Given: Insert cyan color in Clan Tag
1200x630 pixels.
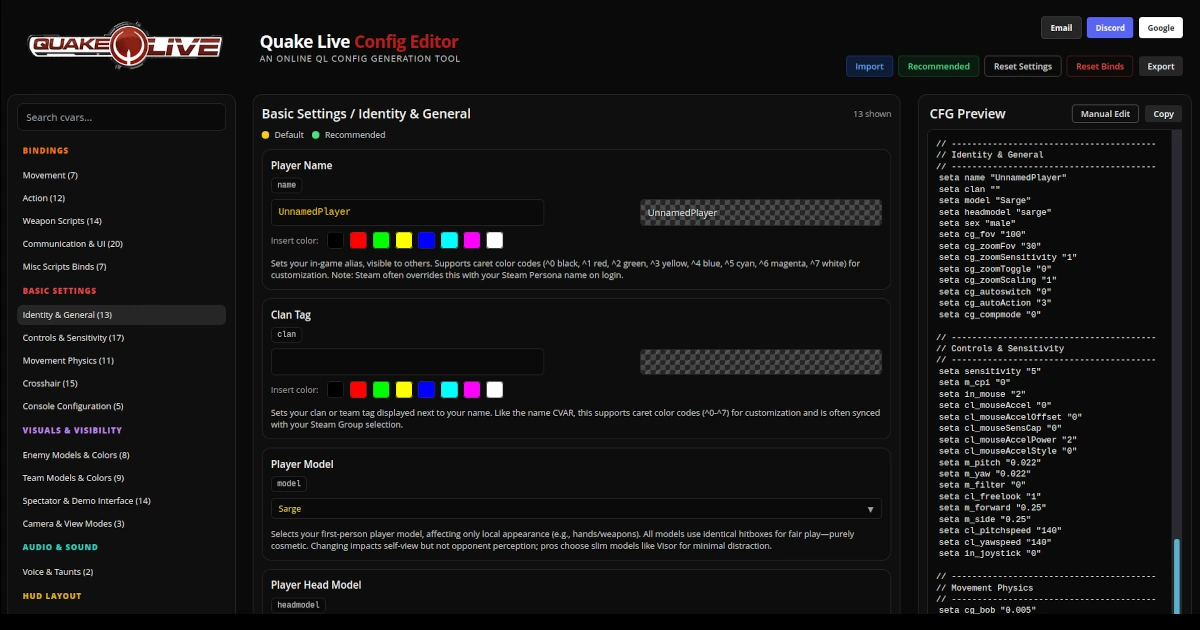Looking at the screenshot, I should coord(449,389).
